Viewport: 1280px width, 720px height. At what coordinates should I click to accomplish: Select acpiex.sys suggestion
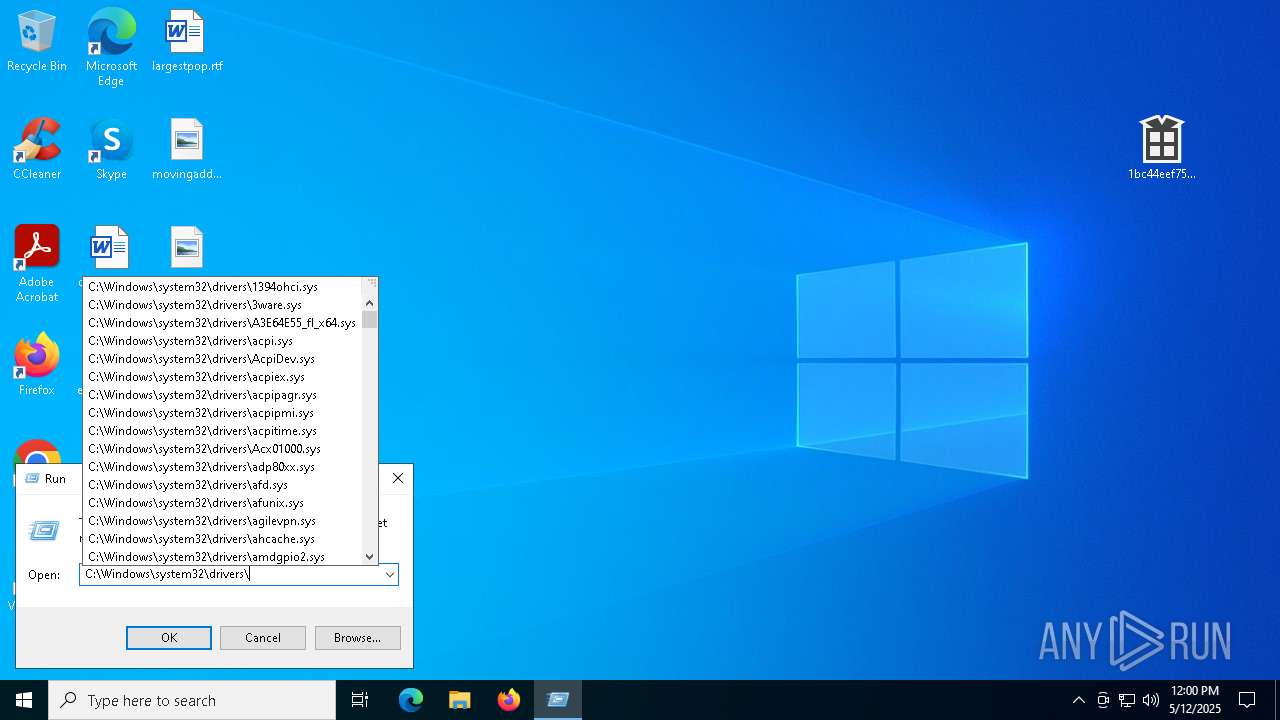[x=222, y=377]
